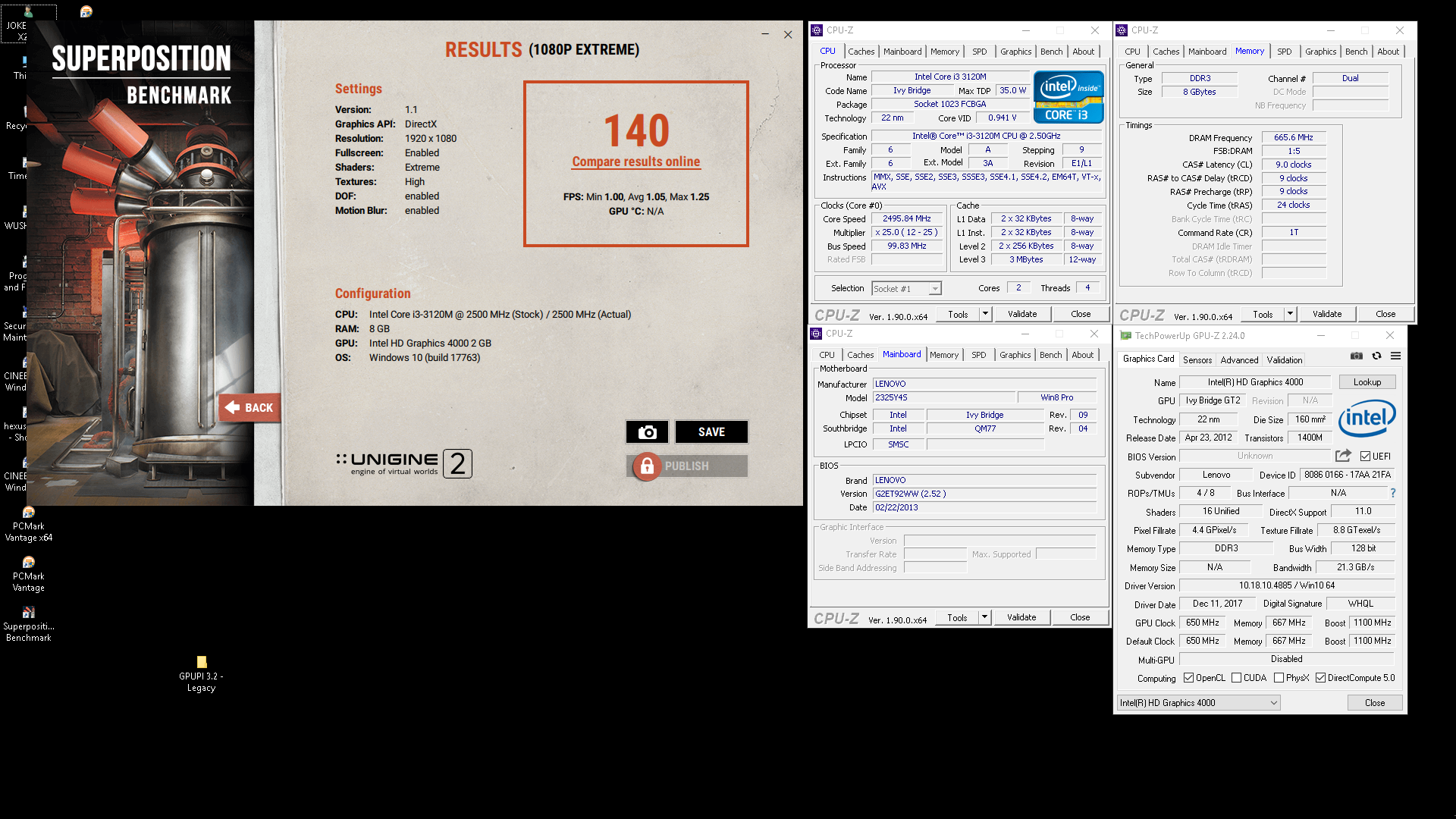Screen dimensions: 1456x819
Task: Expand the Socket #1 selection dropdown
Action: click(x=935, y=289)
